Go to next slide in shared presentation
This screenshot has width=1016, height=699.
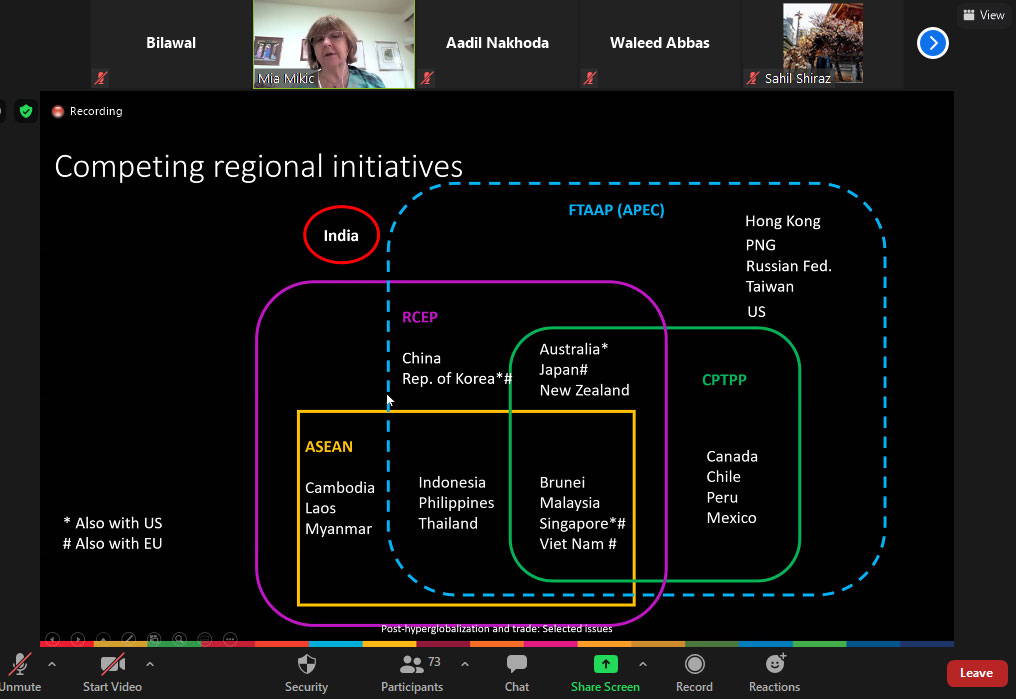tap(78, 639)
